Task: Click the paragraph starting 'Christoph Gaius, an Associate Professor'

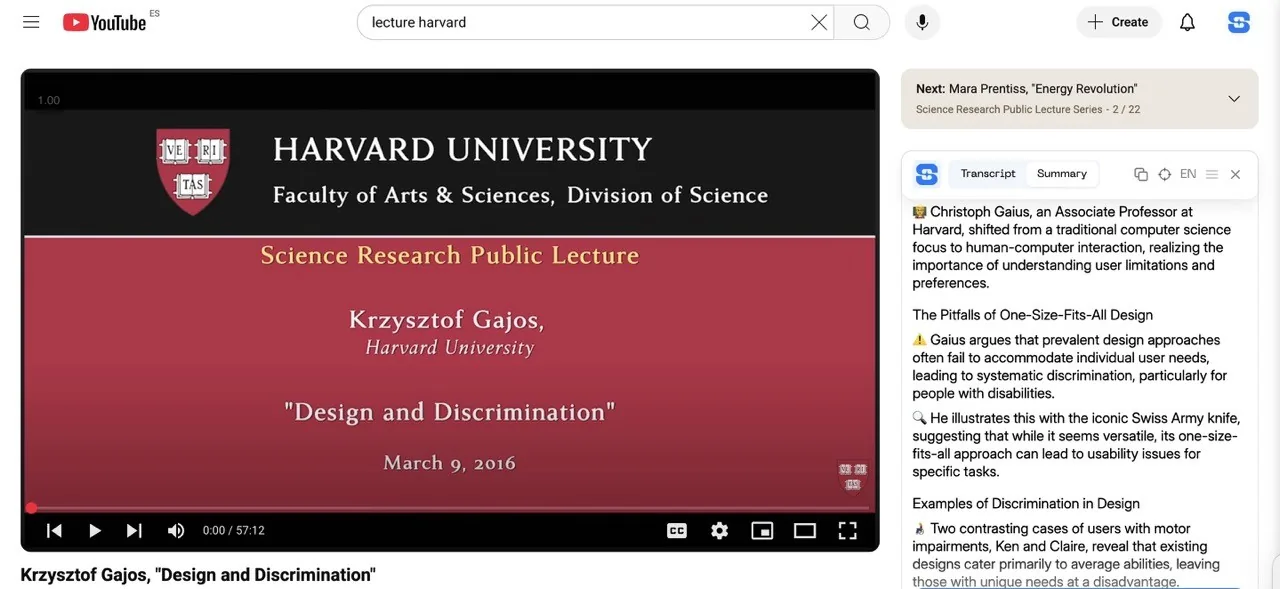Action: (x=1072, y=247)
